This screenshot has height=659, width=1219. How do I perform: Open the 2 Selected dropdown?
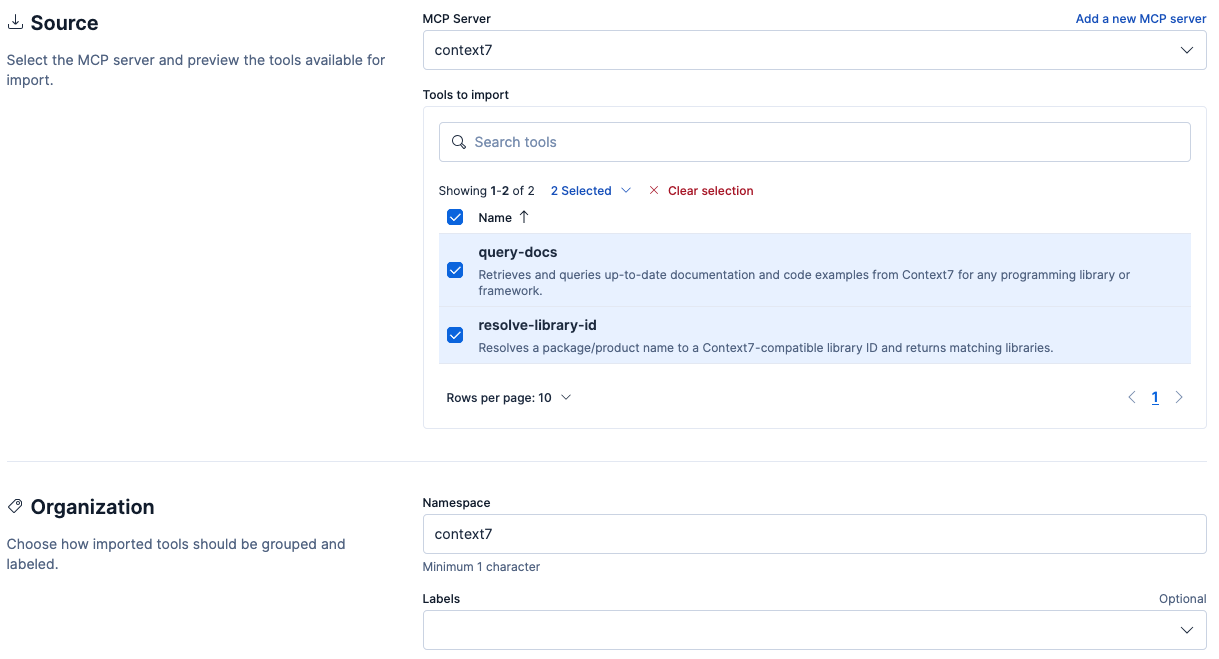click(x=588, y=190)
